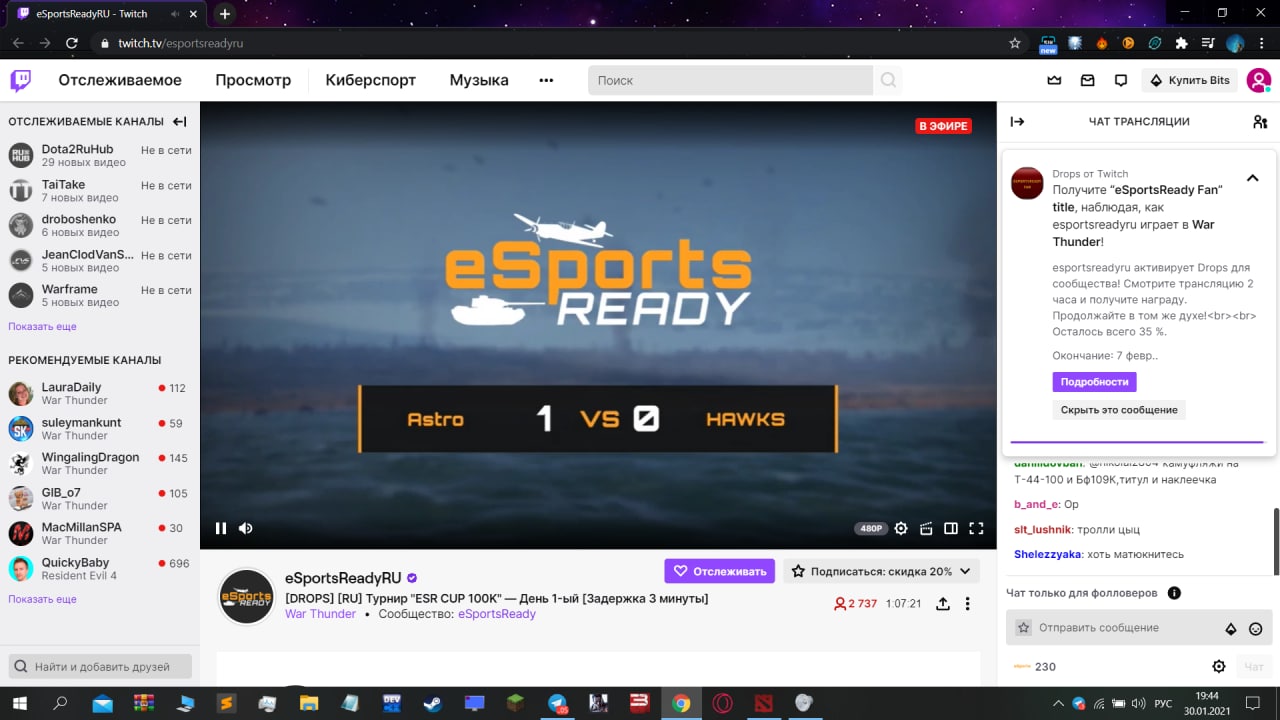Follow the channel with Отслеживать button
The width and height of the screenshot is (1280, 720).
pos(720,571)
